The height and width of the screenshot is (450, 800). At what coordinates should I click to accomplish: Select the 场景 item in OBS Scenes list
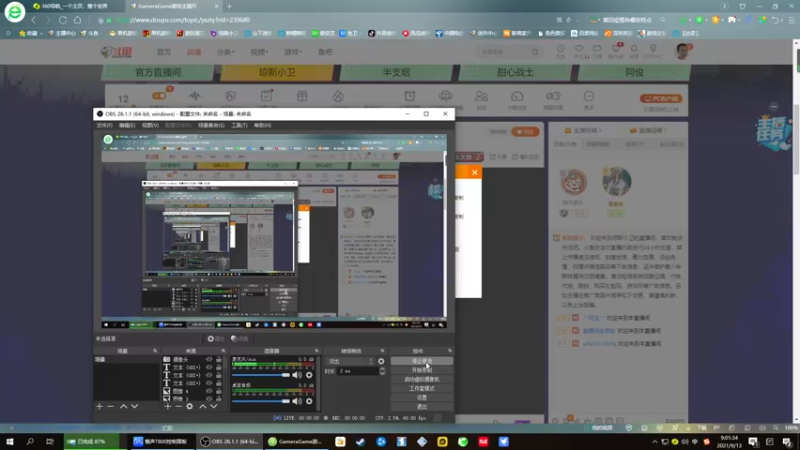(x=126, y=360)
